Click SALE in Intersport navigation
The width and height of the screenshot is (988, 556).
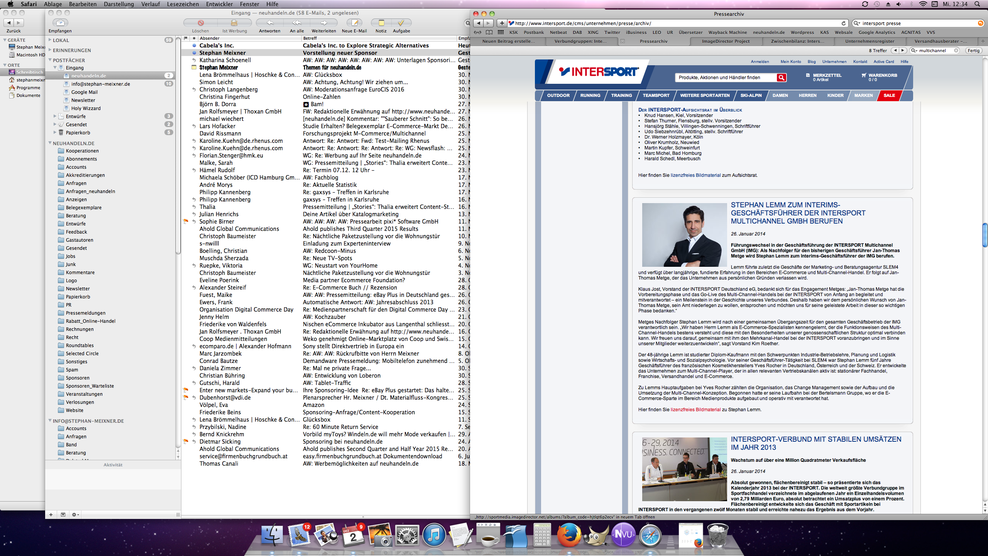889,95
